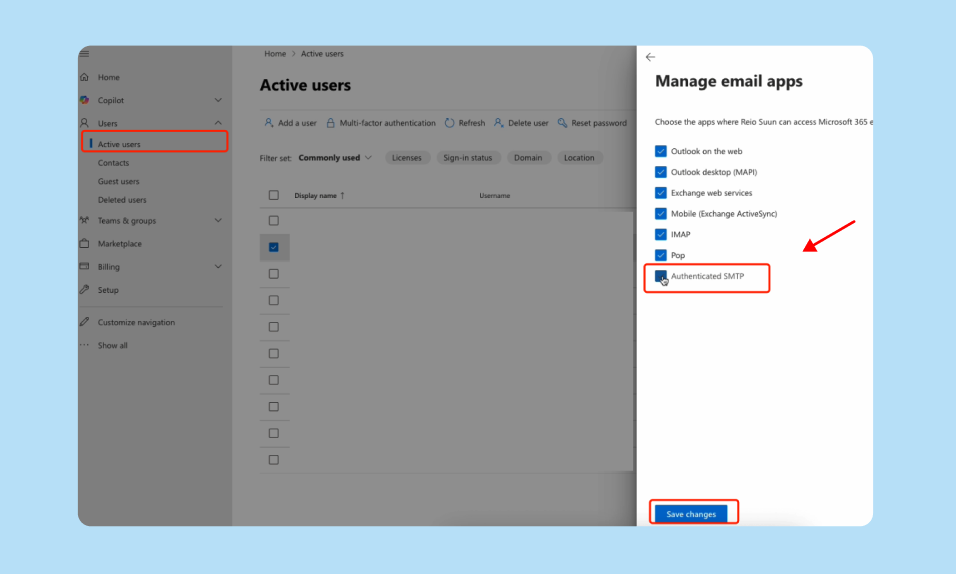
Task: Click the Display name column header
Action: 315,195
